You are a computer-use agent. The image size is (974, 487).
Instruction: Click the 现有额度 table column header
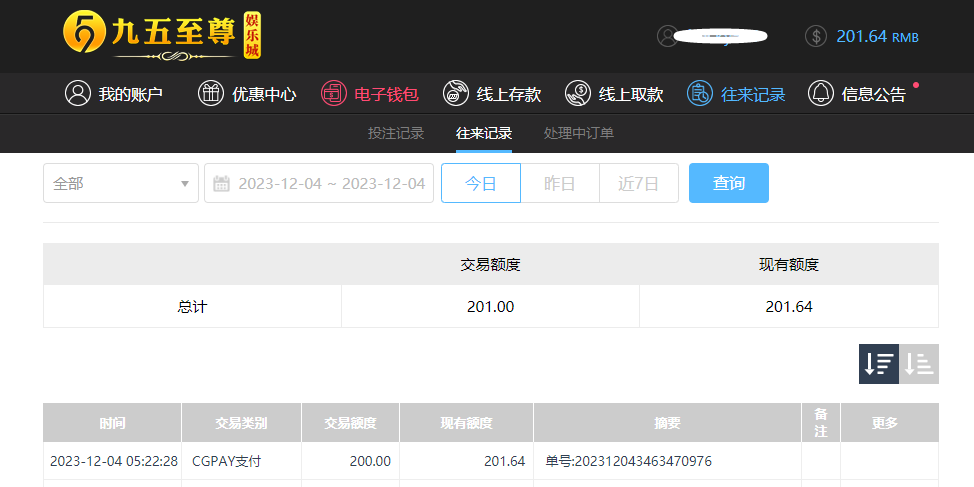[x=467, y=423]
